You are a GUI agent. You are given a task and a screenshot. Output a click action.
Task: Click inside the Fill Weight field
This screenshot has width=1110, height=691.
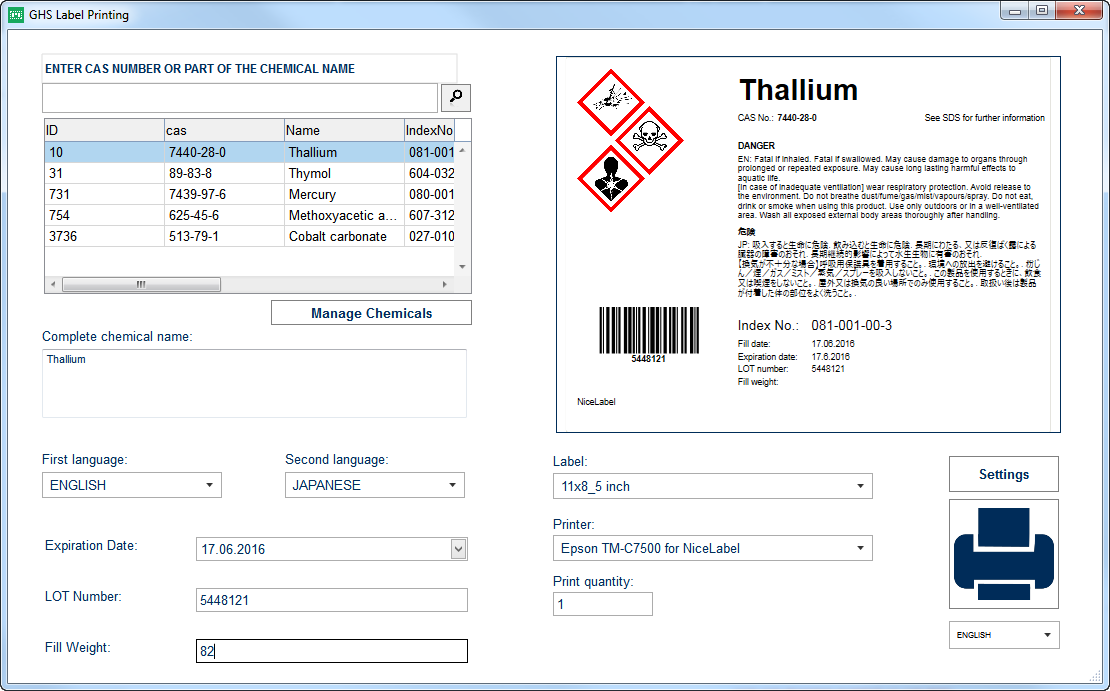[330, 650]
